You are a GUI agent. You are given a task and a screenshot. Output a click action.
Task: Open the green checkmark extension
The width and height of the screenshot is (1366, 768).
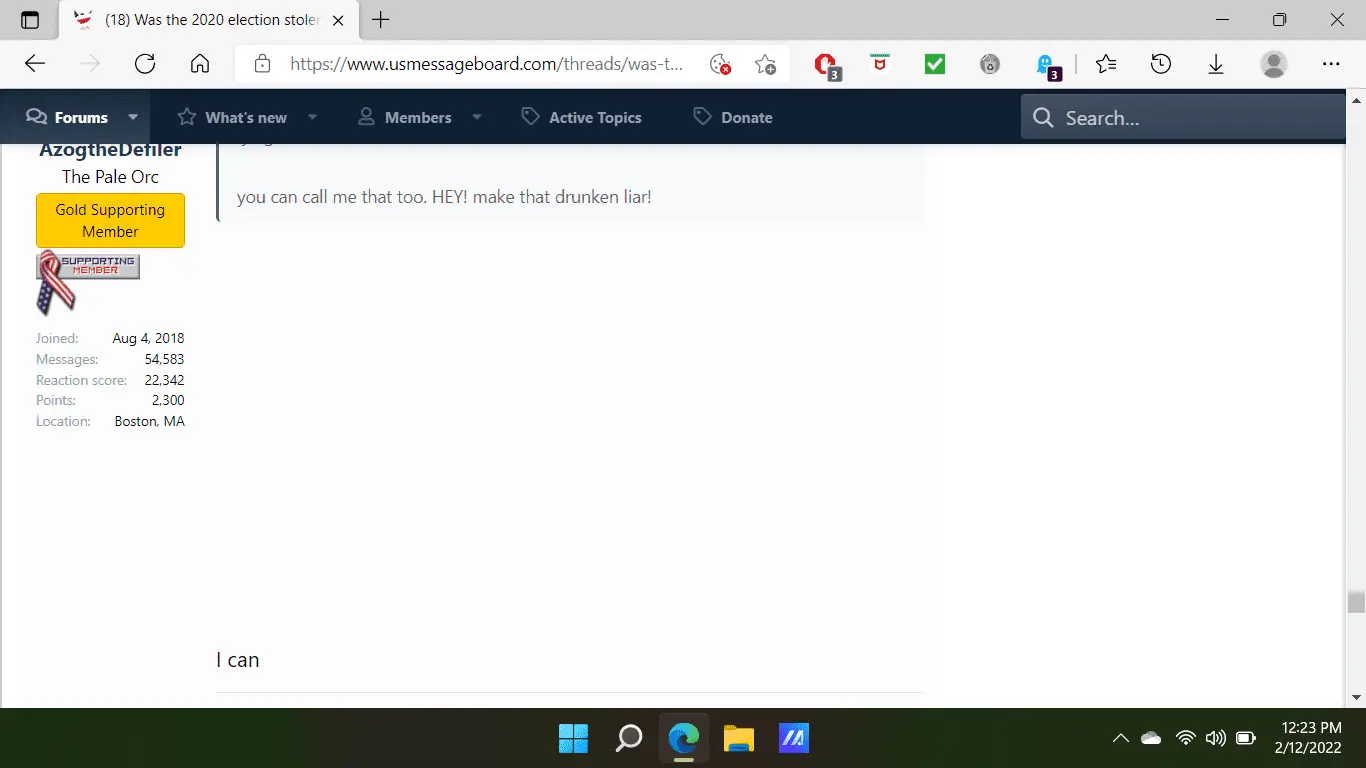[x=935, y=64]
